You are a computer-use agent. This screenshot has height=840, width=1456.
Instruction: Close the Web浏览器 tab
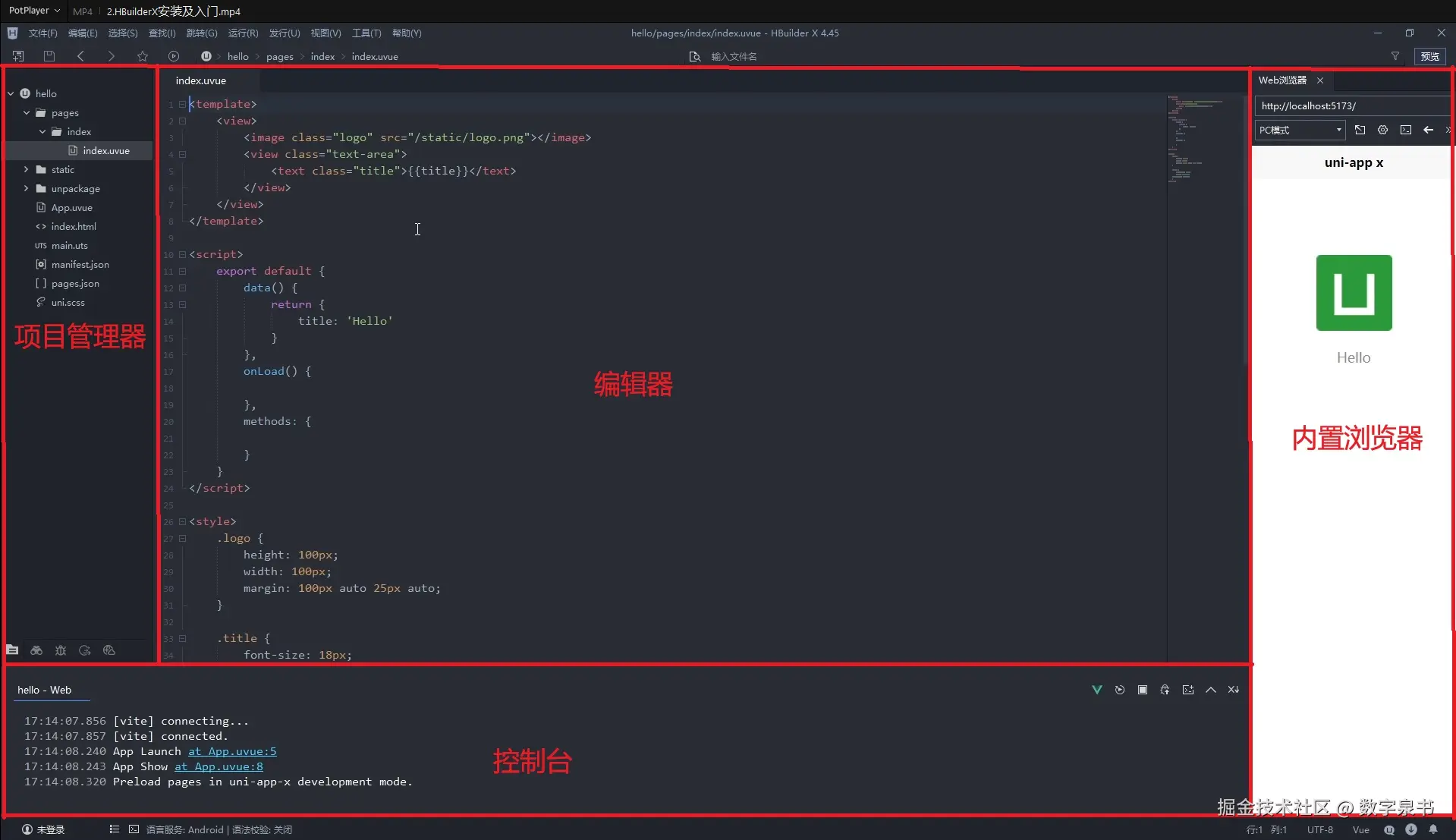(1320, 80)
